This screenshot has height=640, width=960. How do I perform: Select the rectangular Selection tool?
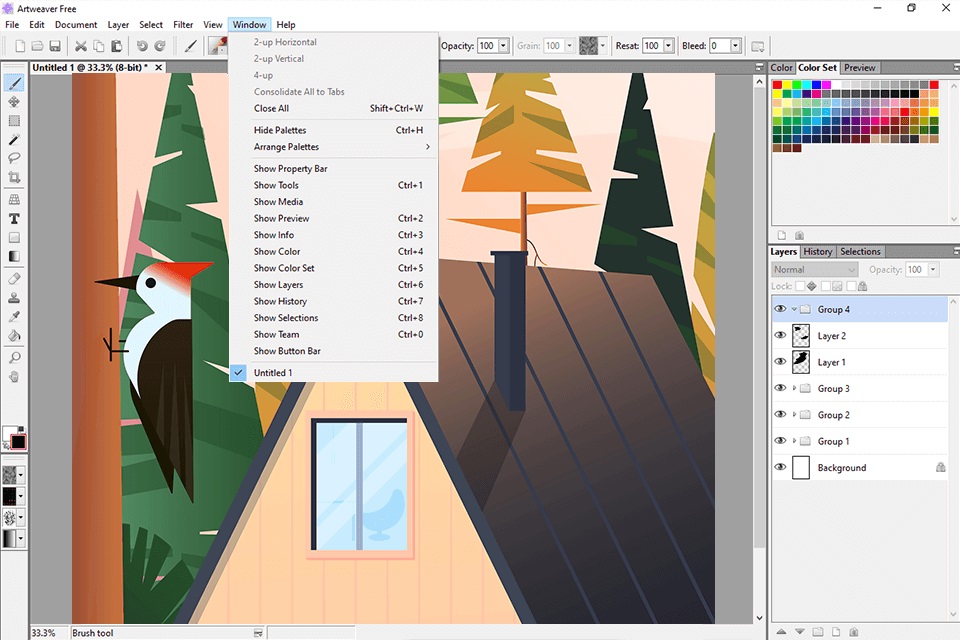(14, 121)
